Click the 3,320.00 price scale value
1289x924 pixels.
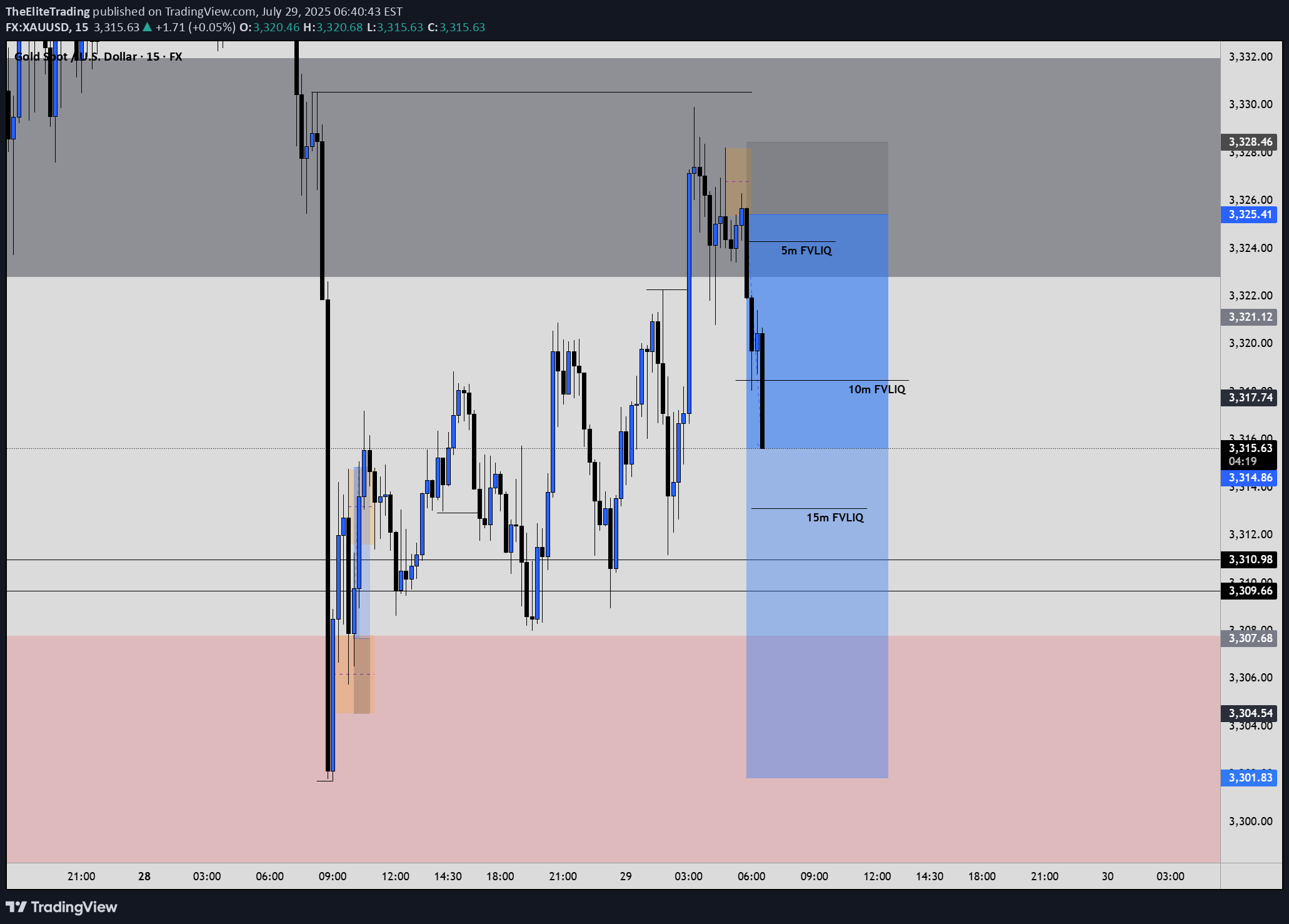(1250, 343)
